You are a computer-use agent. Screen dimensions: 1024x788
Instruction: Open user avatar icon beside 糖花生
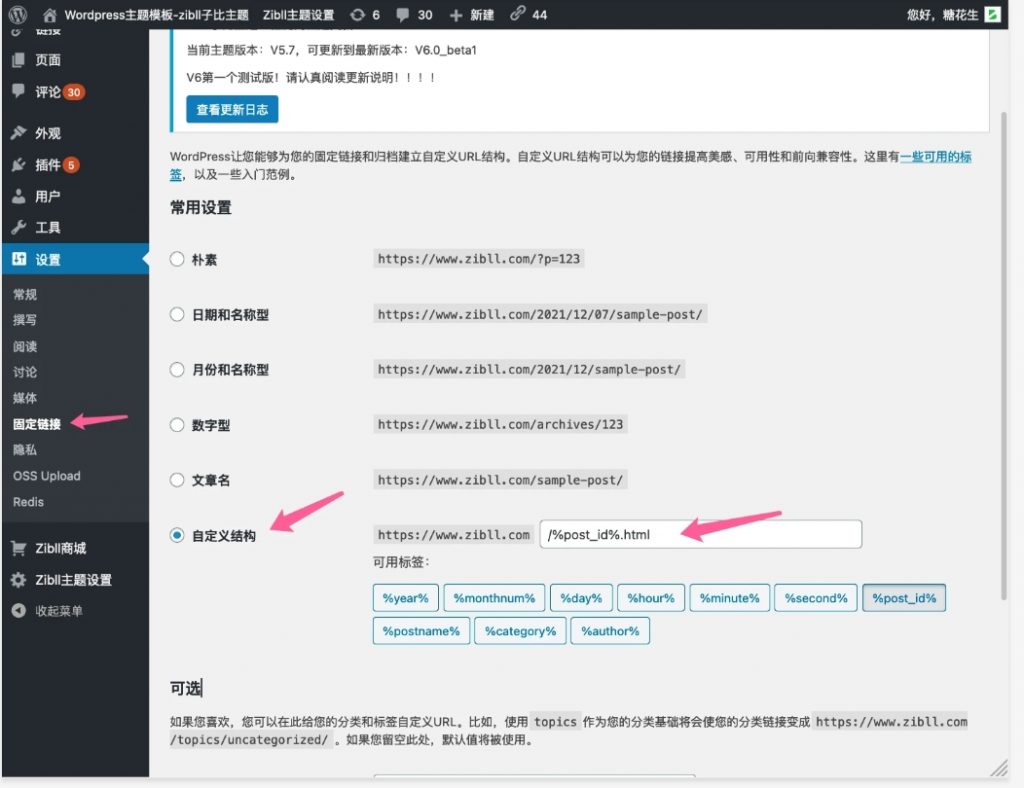tap(993, 14)
